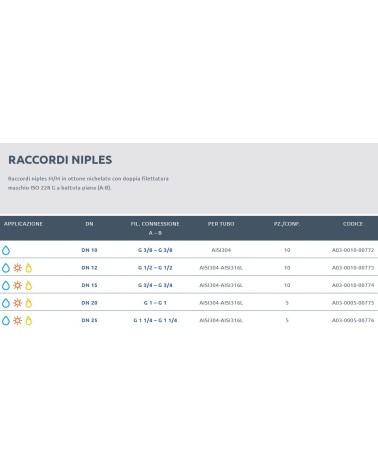The height and width of the screenshot is (472, 378).
Task: Click code A03-0005-00775
Action: pyautogui.click(x=353, y=303)
